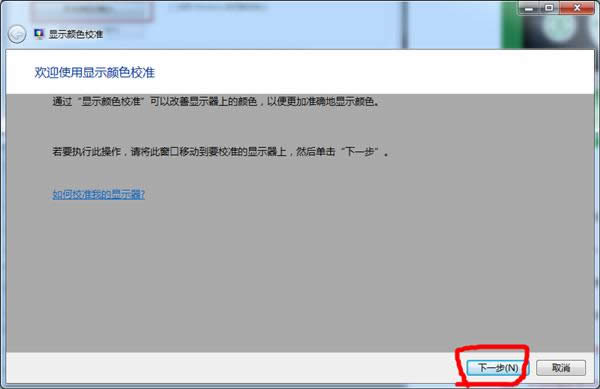Click the 欢迎使用显示颜色校准 heading
The width and height of the screenshot is (600, 389).
95,72
